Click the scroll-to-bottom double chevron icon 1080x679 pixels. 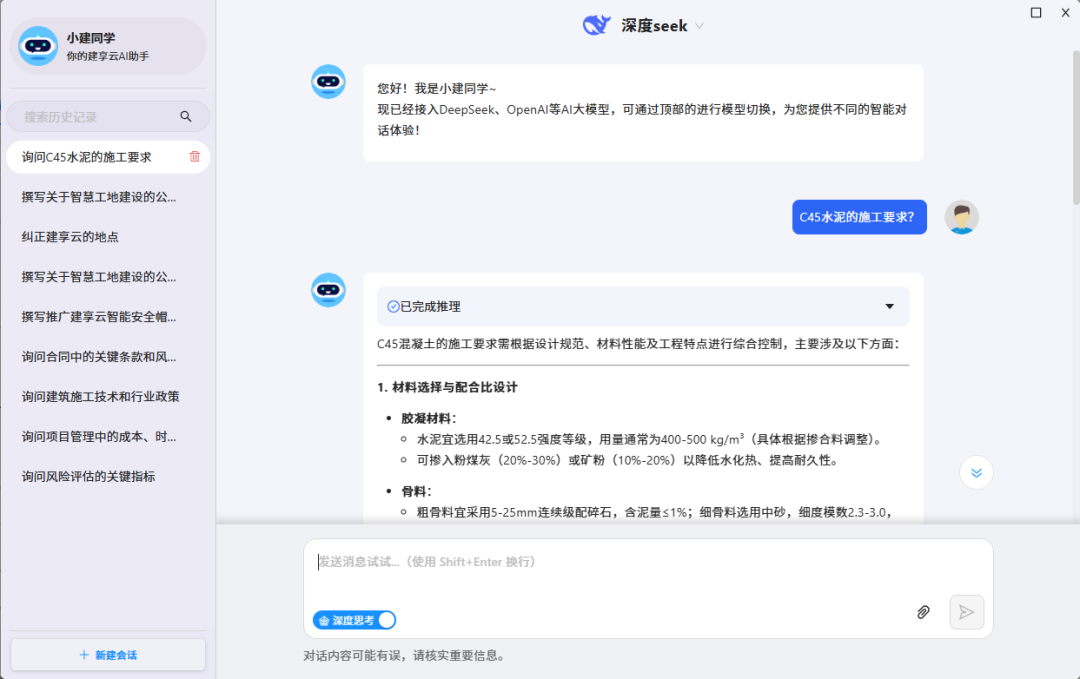click(976, 473)
